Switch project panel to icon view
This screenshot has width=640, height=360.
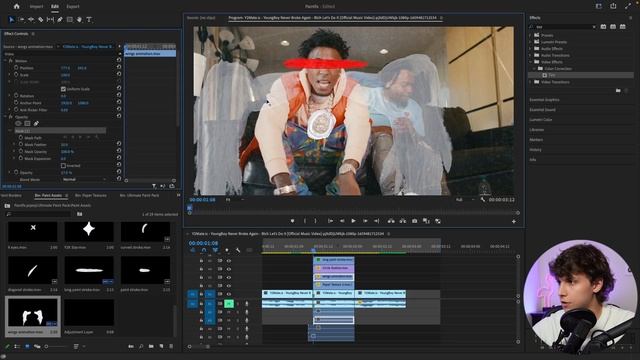pos(27,346)
